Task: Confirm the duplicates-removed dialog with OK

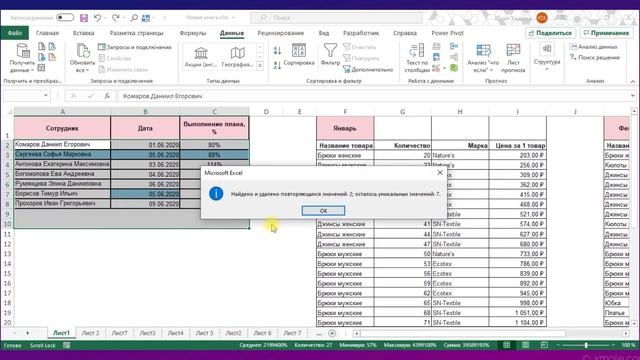Action: click(x=323, y=211)
